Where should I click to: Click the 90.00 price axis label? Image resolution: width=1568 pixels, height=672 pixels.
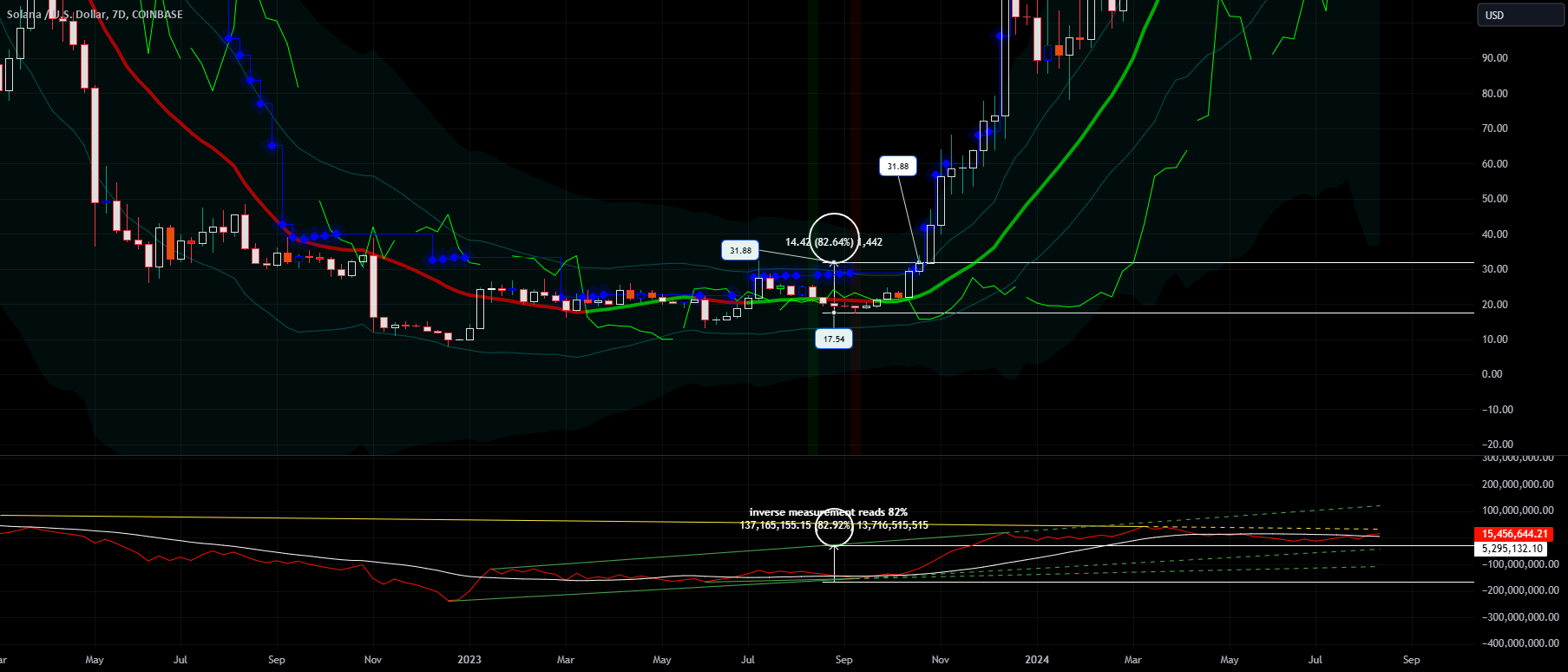[x=1495, y=58]
